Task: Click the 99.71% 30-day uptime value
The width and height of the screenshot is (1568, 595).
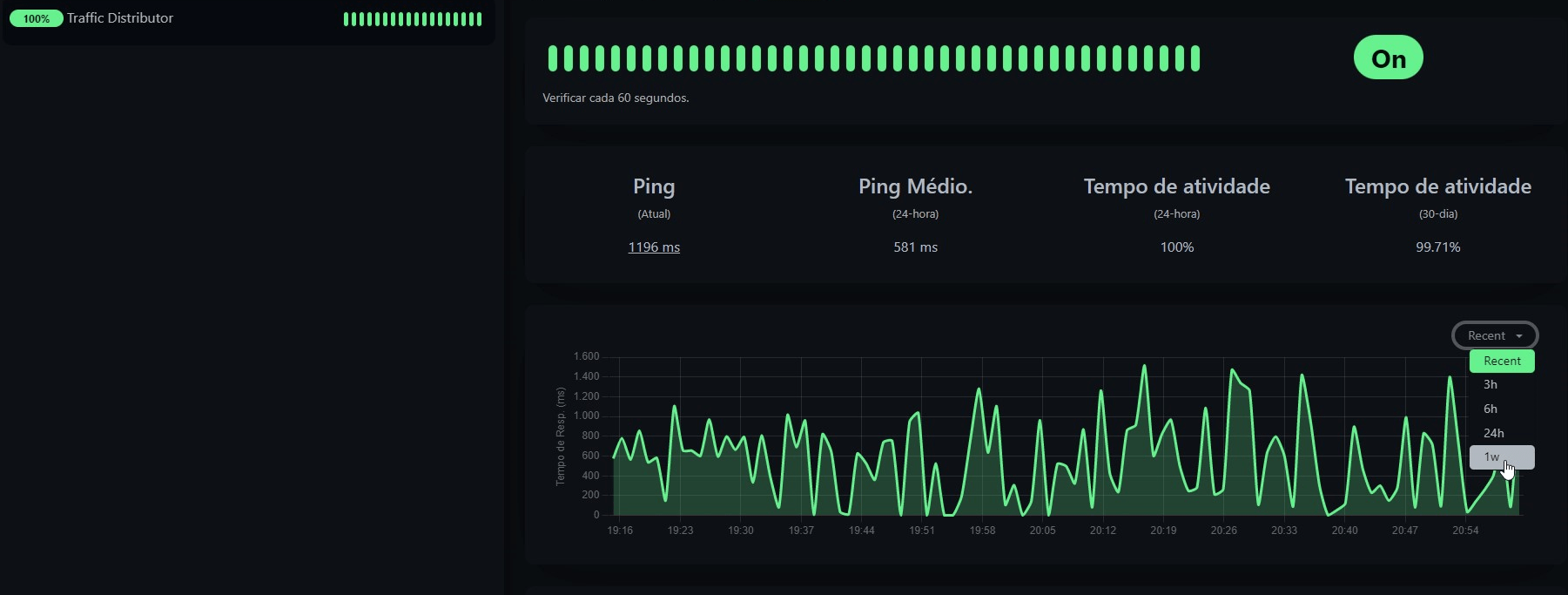Action: (x=1437, y=247)
